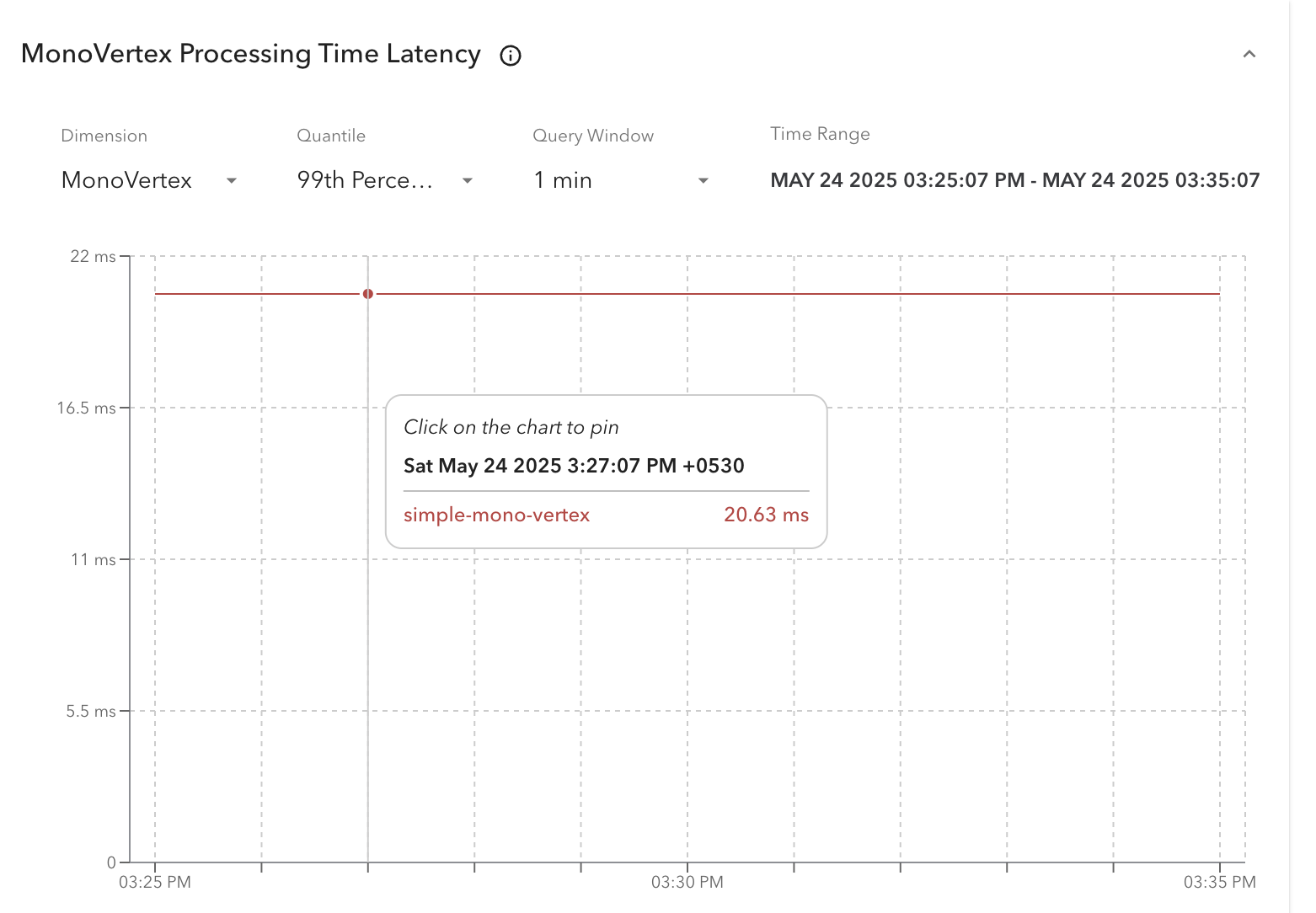
Task: Open the Quantile dropdown arrow
Action: 468,180
